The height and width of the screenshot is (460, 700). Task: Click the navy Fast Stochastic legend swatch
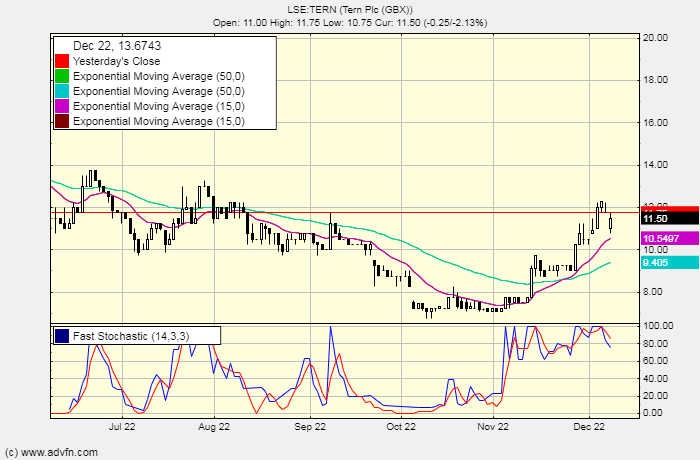[x=62, y=336]
